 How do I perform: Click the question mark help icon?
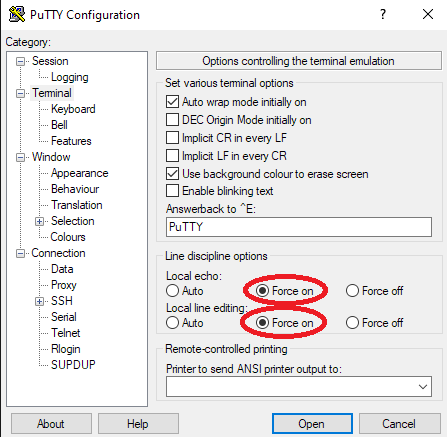coord(383,14)
